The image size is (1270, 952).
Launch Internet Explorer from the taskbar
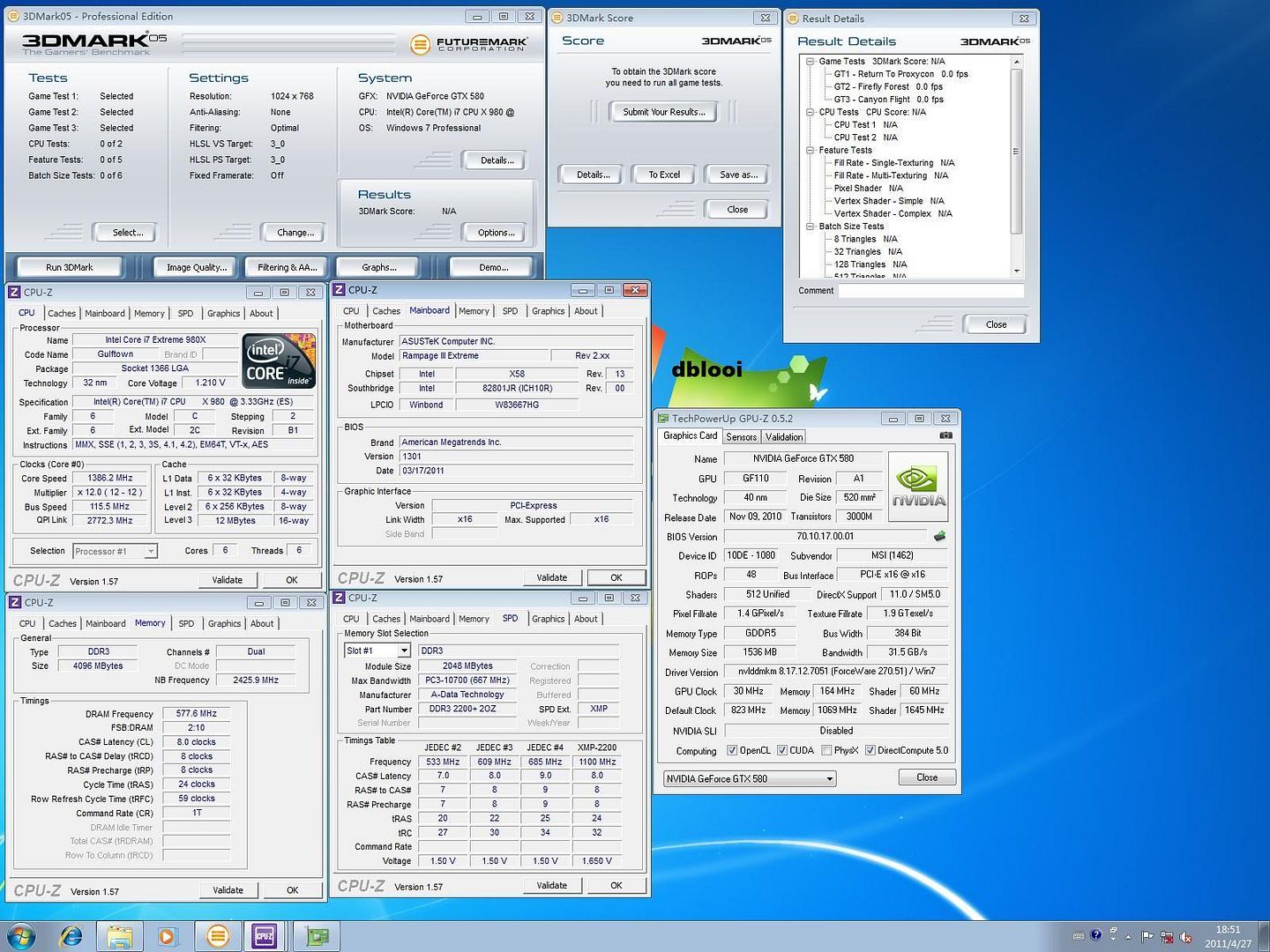(71, 935)
